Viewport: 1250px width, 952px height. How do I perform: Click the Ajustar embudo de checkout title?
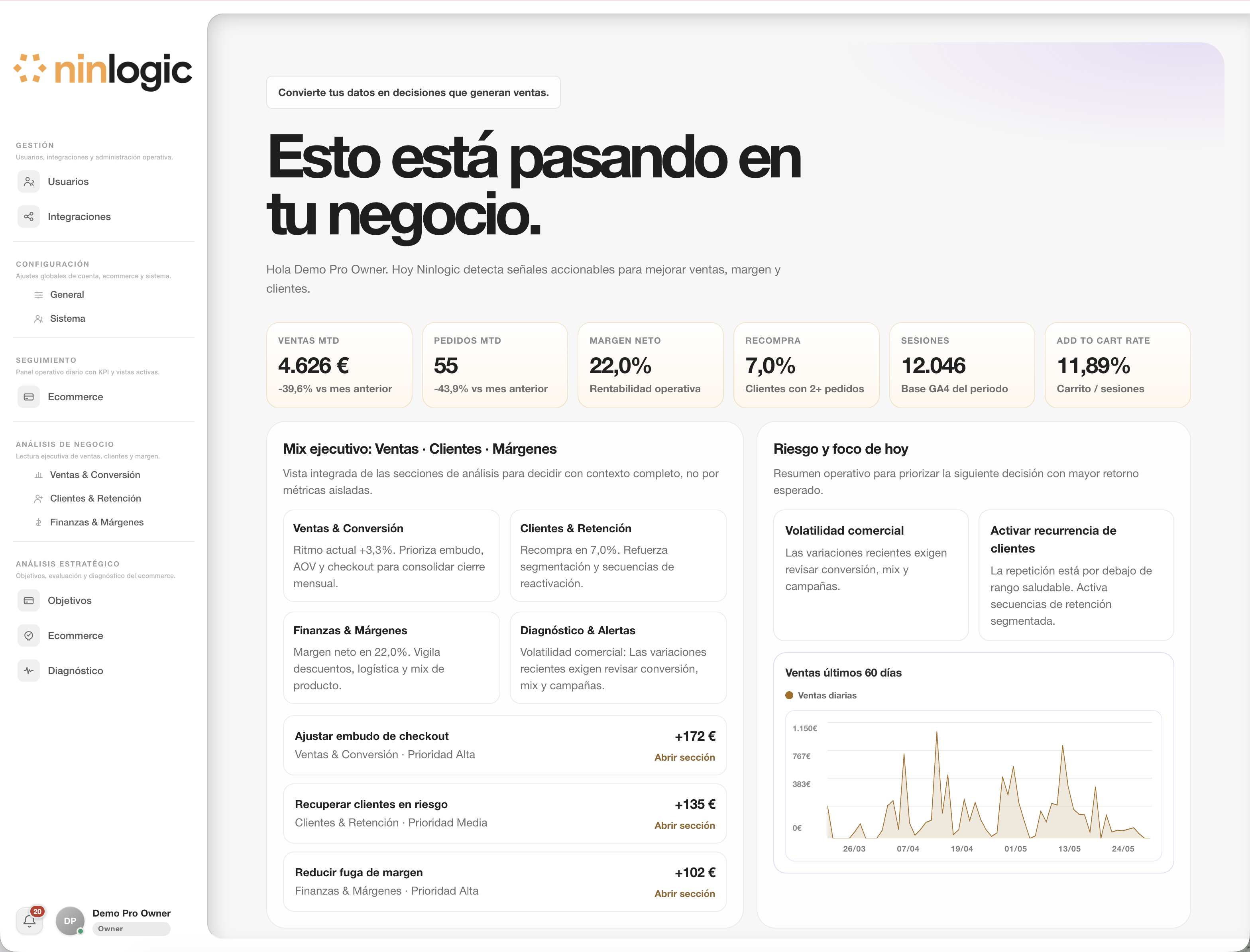pyautogui.click(x=372, y=736)
